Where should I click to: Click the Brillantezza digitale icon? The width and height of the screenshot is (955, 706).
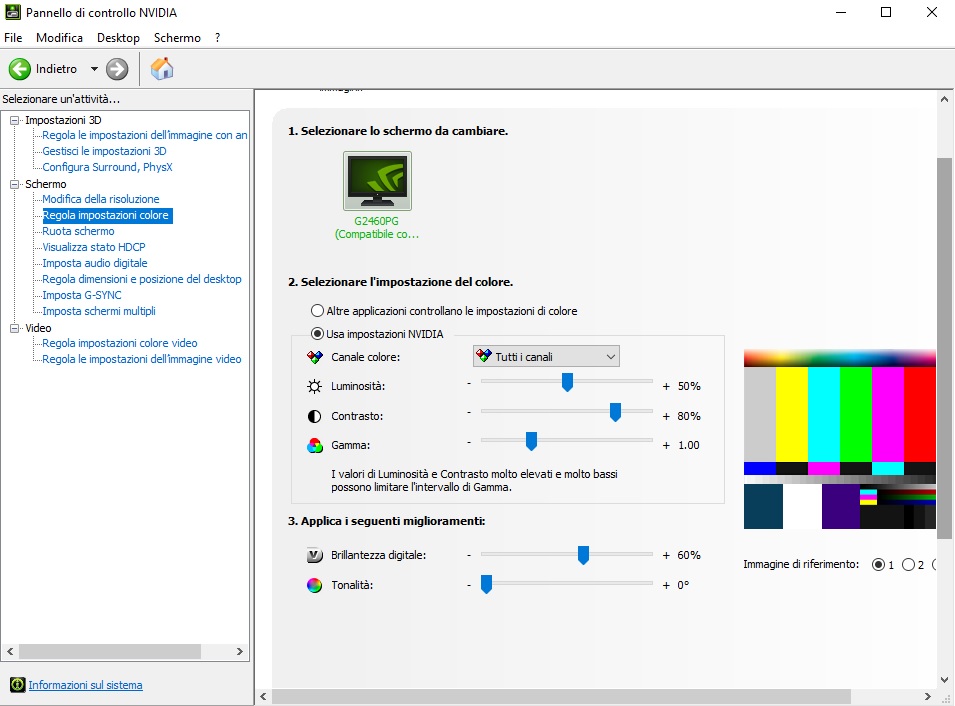tap(314, 556)
